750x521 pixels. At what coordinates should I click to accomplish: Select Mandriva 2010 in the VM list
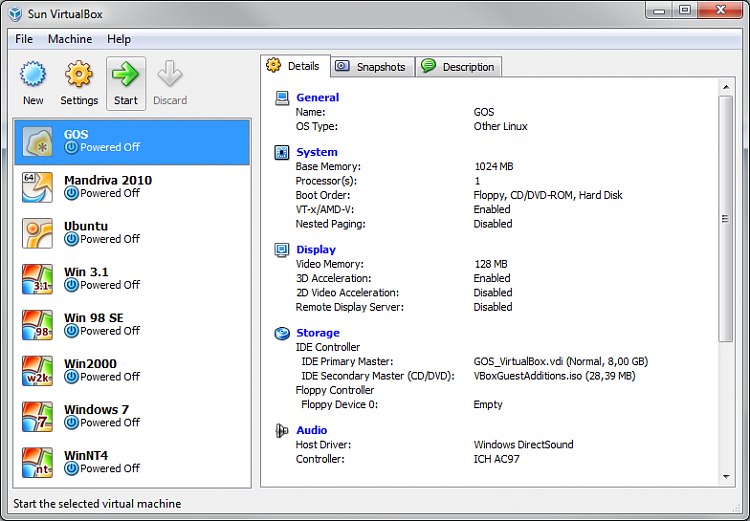point(132,188)
